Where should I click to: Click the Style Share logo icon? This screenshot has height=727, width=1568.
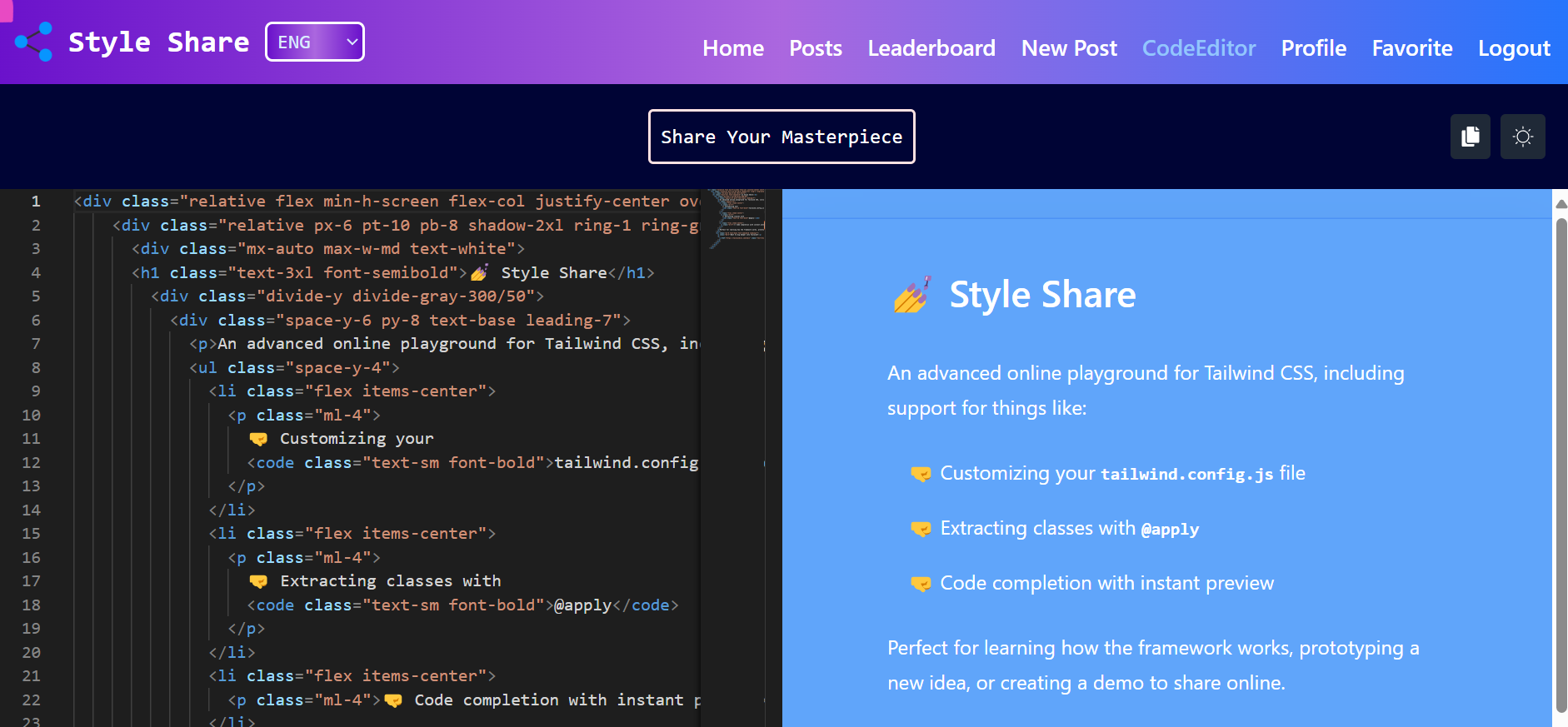(x=34, y=42)
